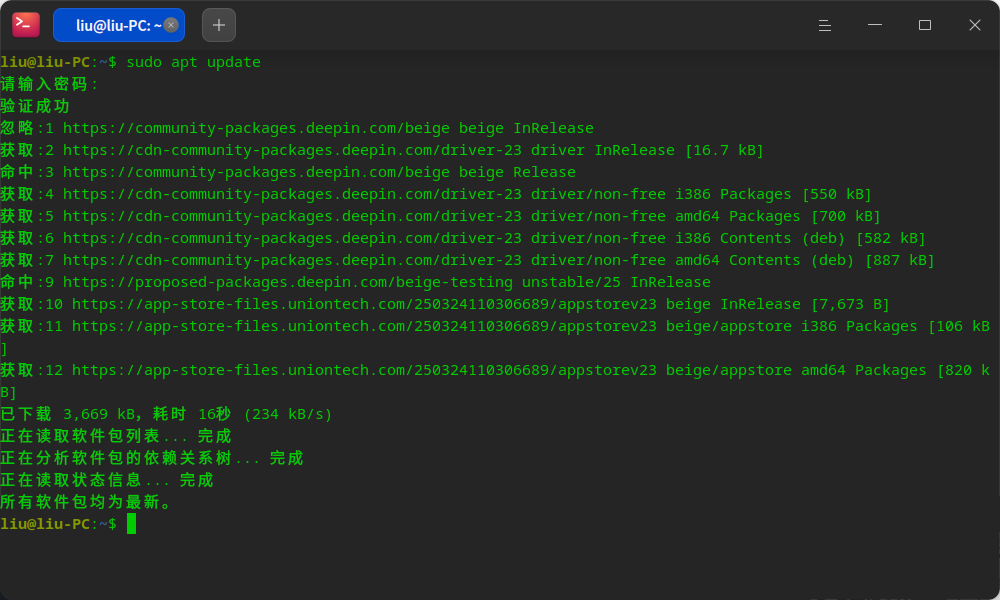The height and width of the screenshot is (600, 1000).
Task: Click the i386 Packages [550 kB] line
Action: click(436, 194)
